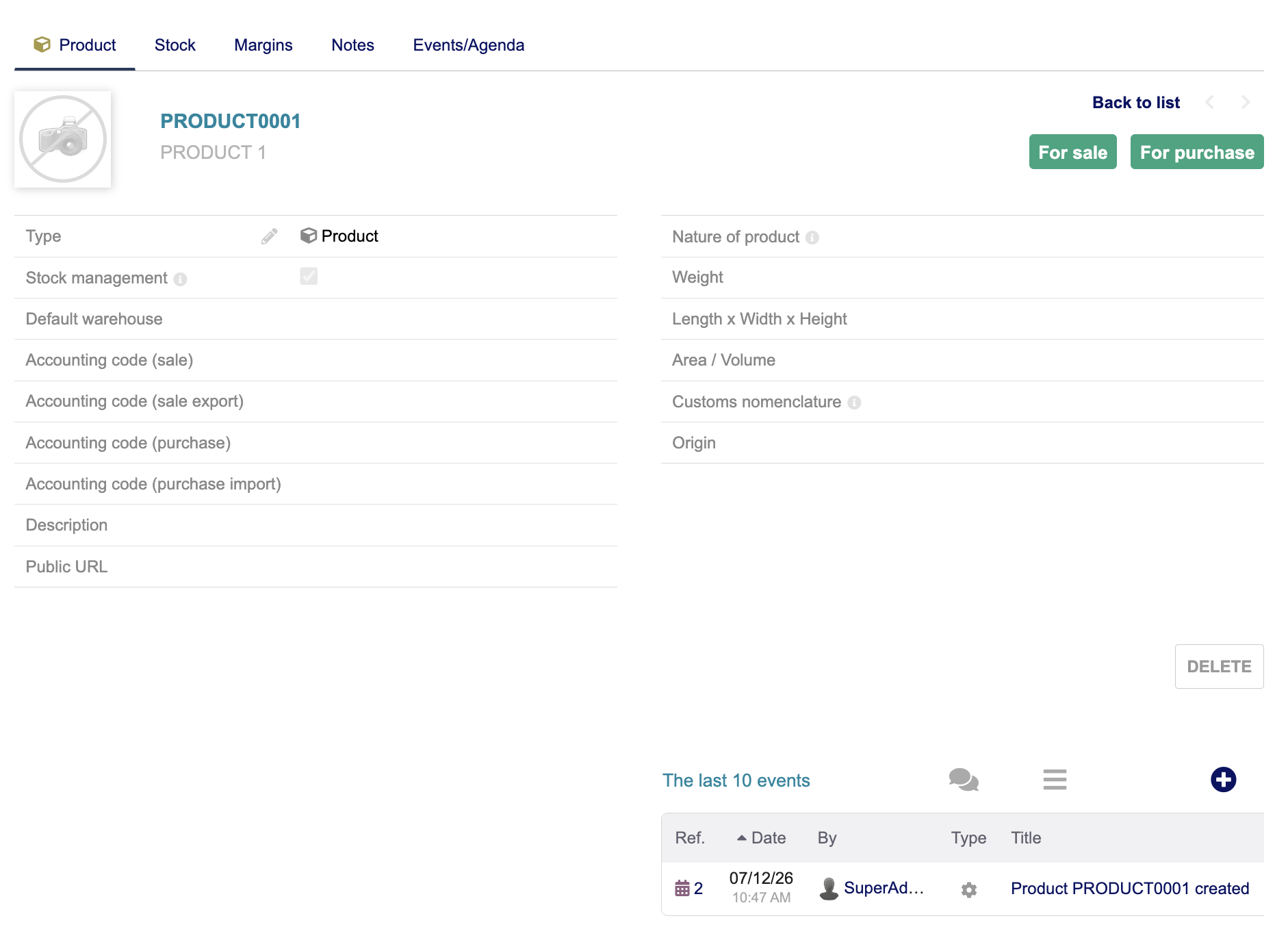
Task: Click the cube icon in Product tab
Action: 42,45
